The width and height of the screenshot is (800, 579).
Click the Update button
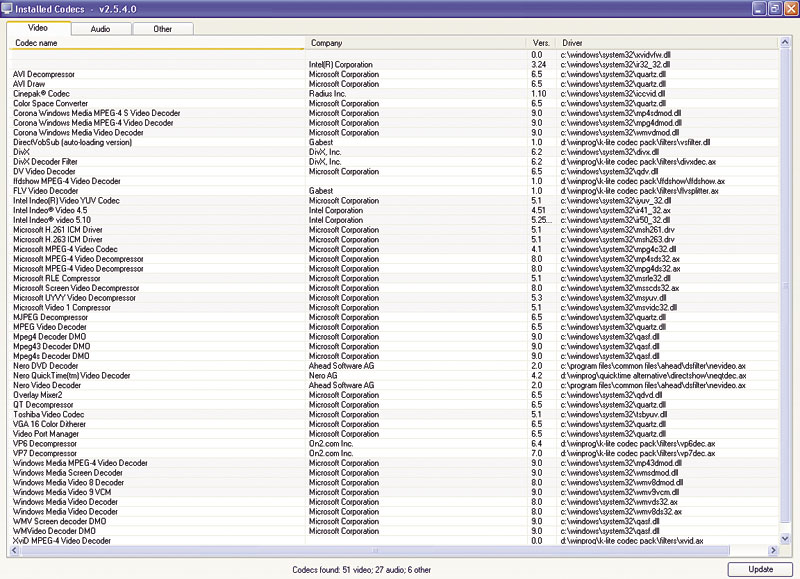[760, 569]
